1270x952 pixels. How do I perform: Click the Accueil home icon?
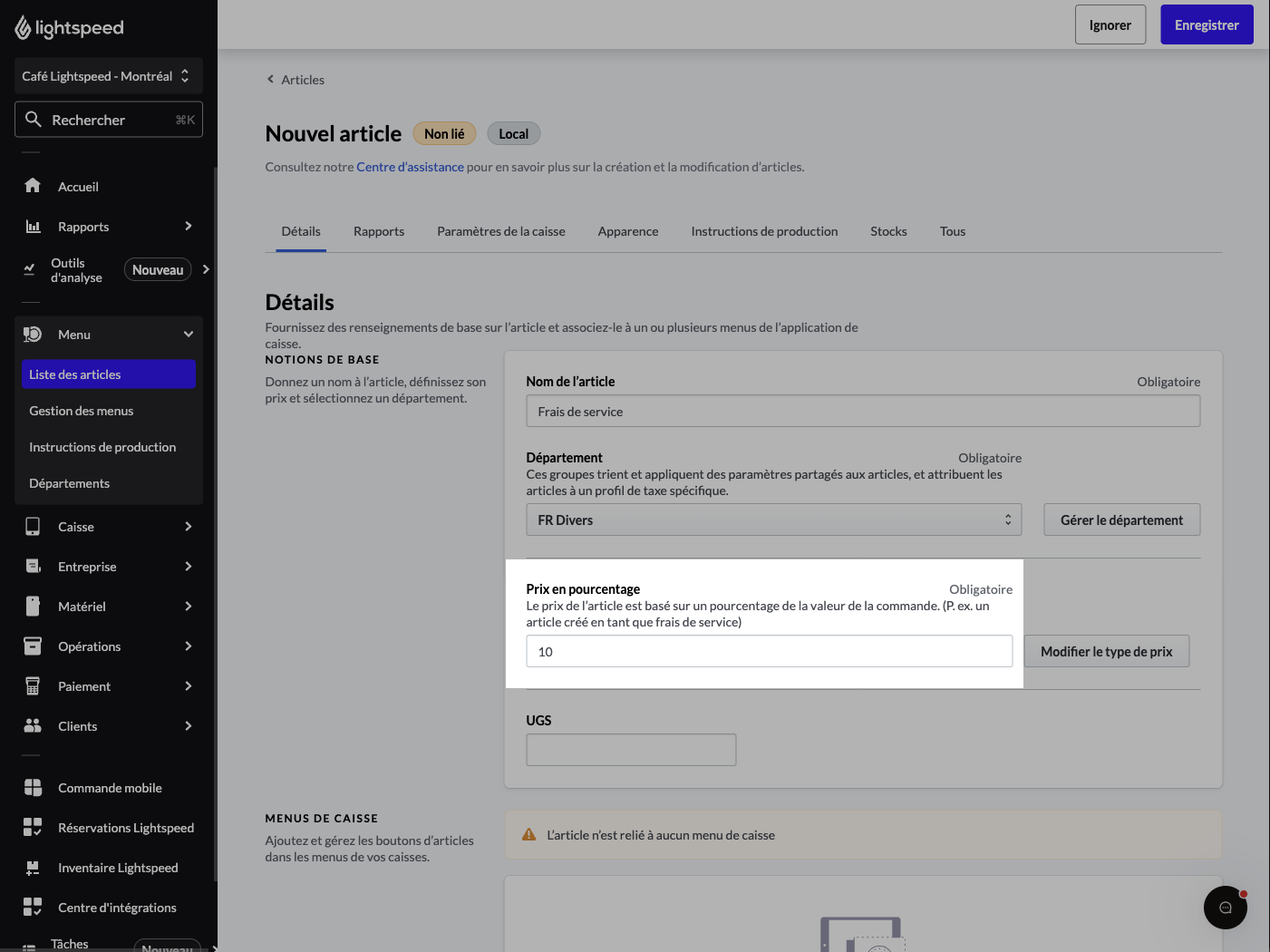(33, 186)
